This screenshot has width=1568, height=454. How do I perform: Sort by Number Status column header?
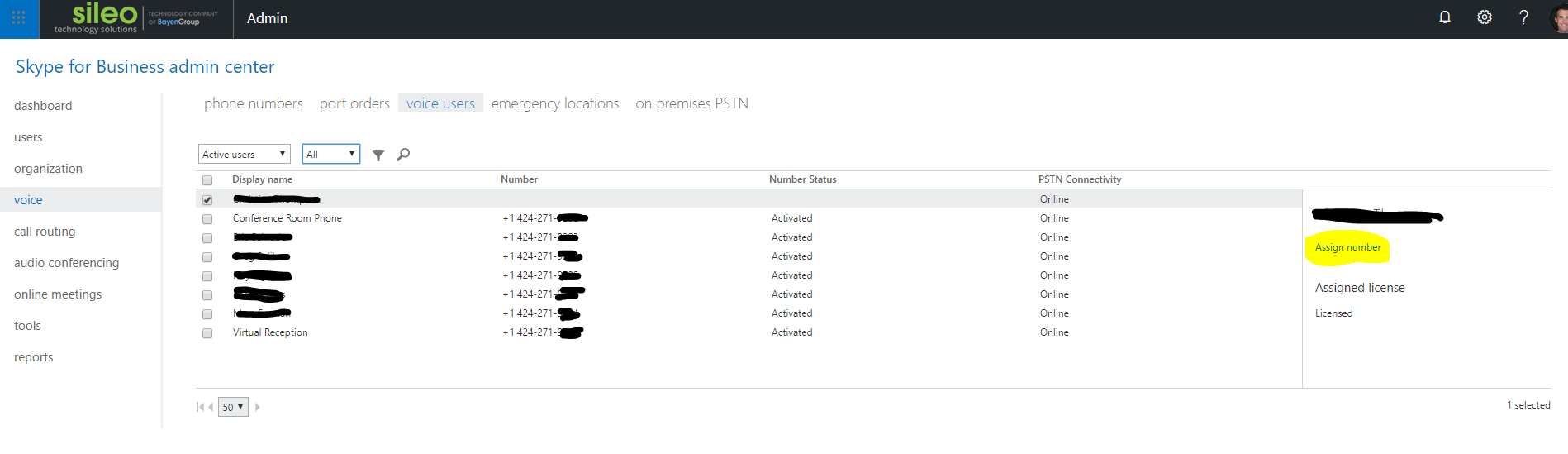tap(802, 179)
